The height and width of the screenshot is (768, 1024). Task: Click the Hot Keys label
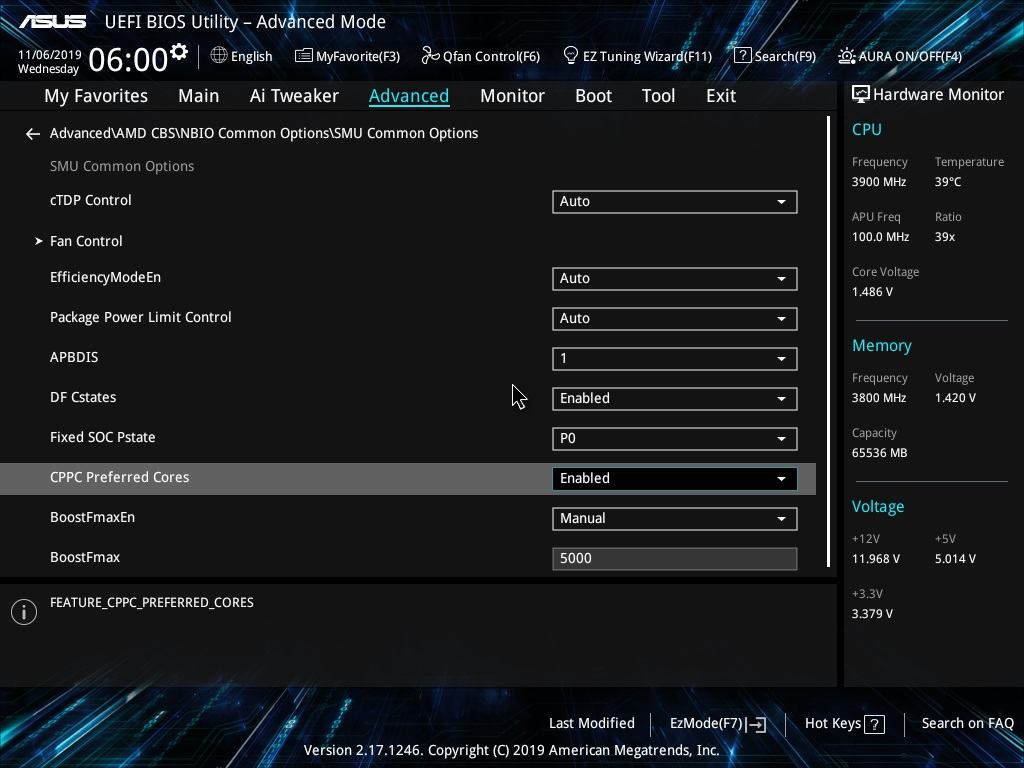(833, 724)
